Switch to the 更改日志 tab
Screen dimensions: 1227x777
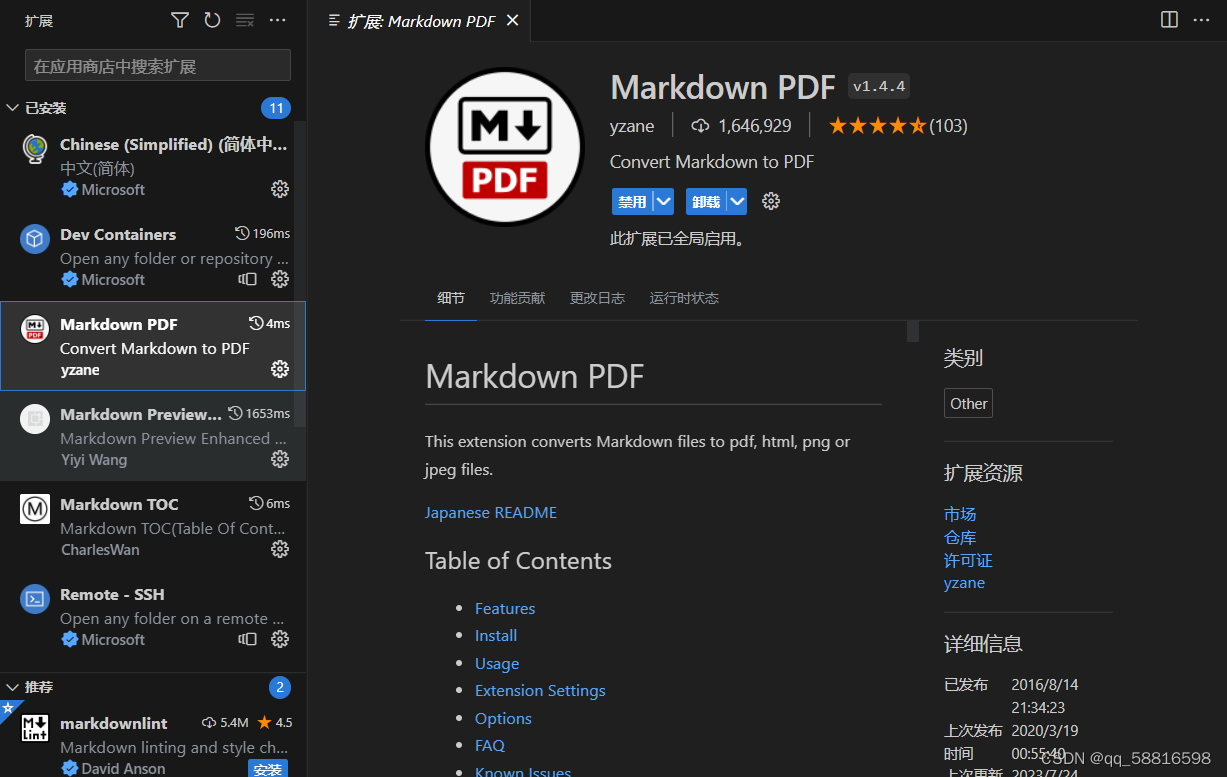click(x=597, y=297)
